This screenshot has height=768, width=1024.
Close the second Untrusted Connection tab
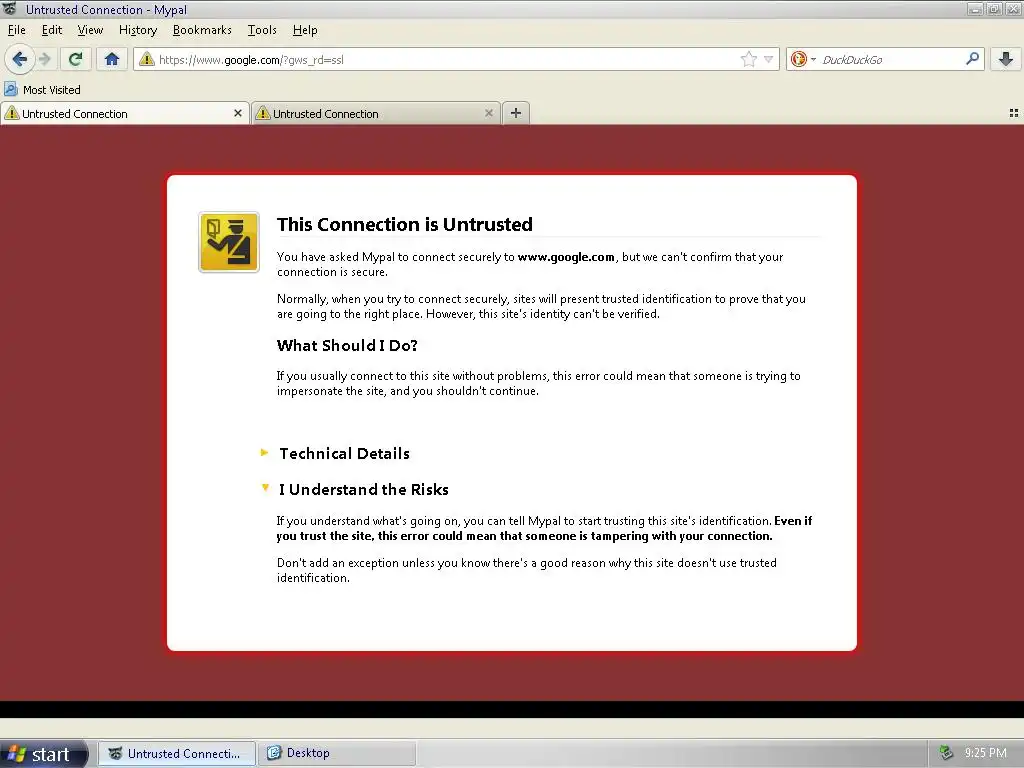pyautogui.click(x=488, y=113)
